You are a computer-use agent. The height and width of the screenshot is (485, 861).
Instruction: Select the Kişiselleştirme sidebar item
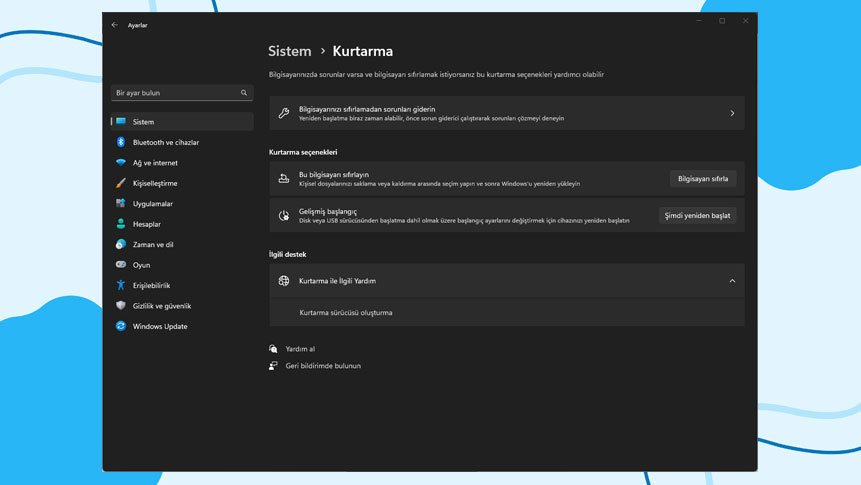pyautogui.click(x=155, y=183)
